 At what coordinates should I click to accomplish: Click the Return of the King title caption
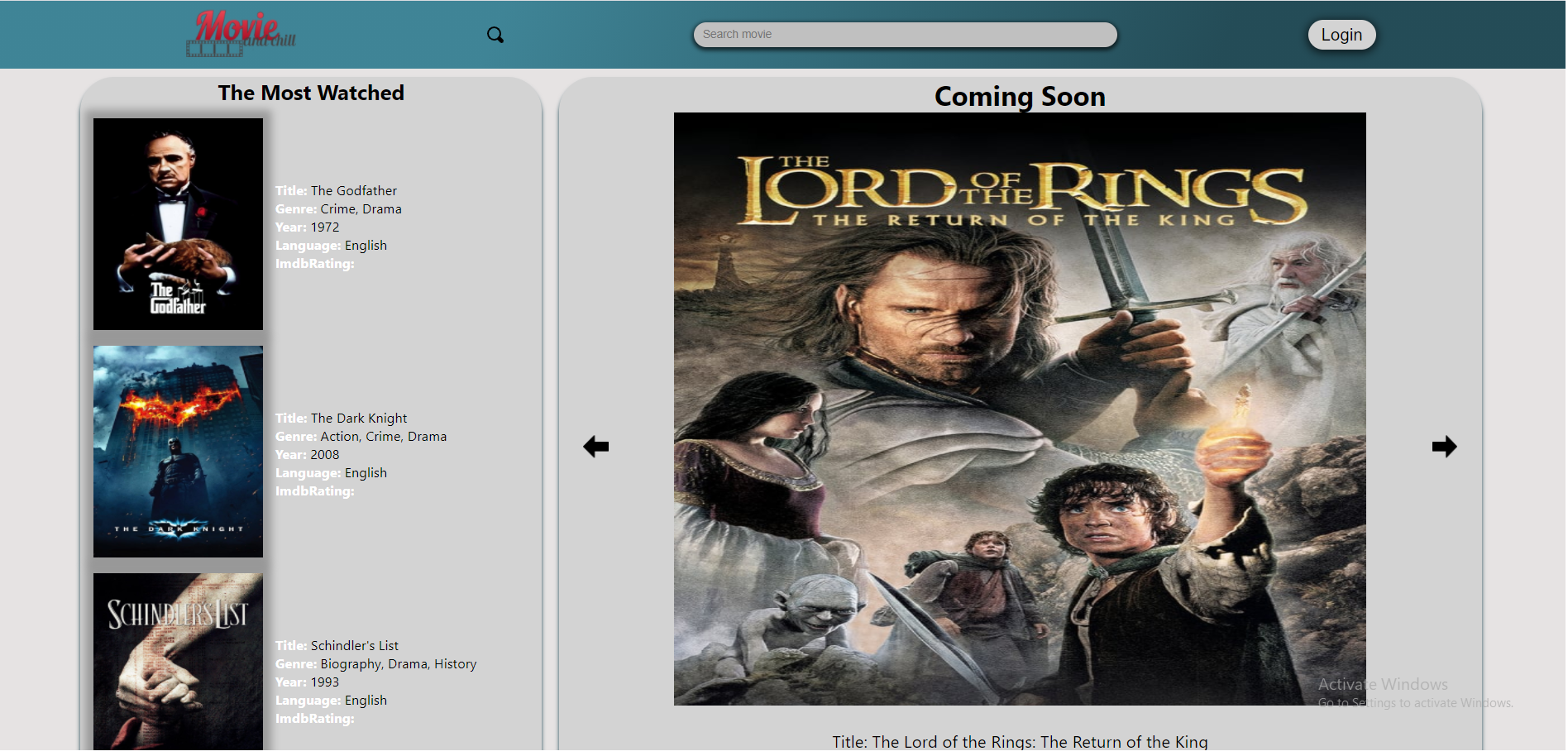pyautogui.click(x=1019, y=742)
